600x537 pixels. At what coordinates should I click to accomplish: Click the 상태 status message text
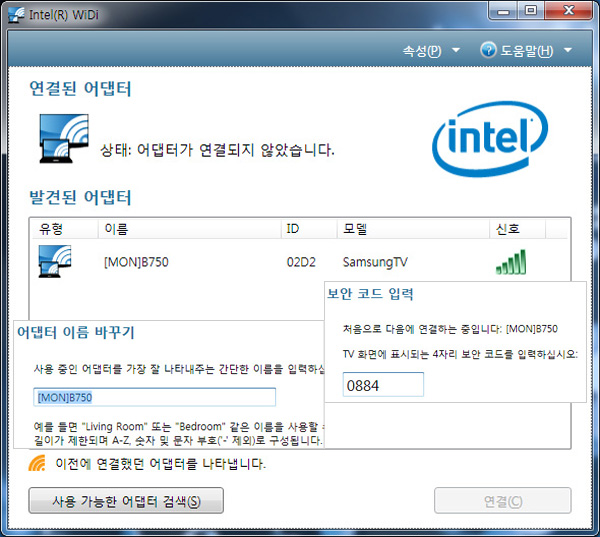217,150
